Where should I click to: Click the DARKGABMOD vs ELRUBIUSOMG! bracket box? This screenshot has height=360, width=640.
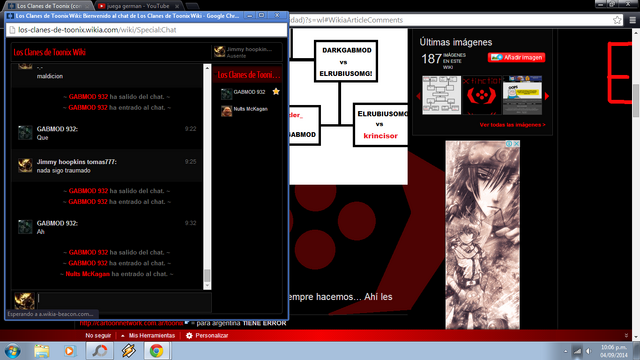[x=346, y=61]
